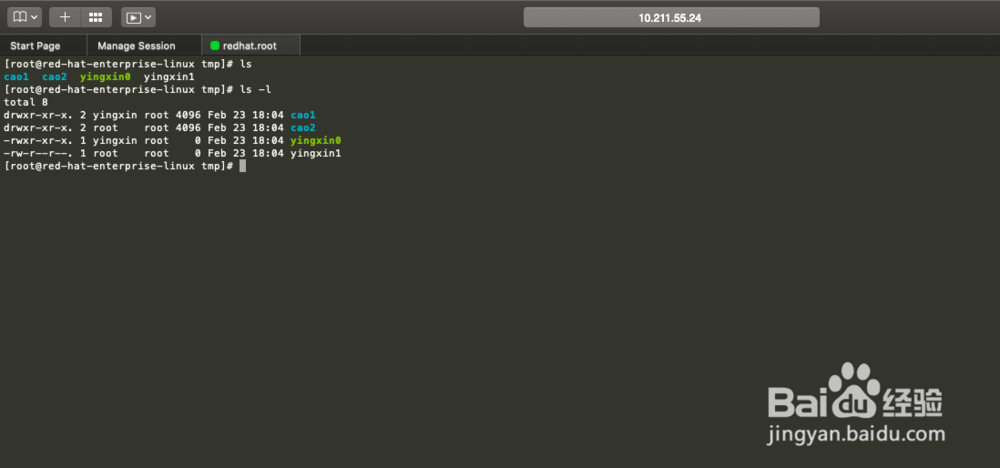Image resolution: width=1000 pixels, height=468 pixels.
Task: Open the play script dropdown button
Action: point(138,17)
